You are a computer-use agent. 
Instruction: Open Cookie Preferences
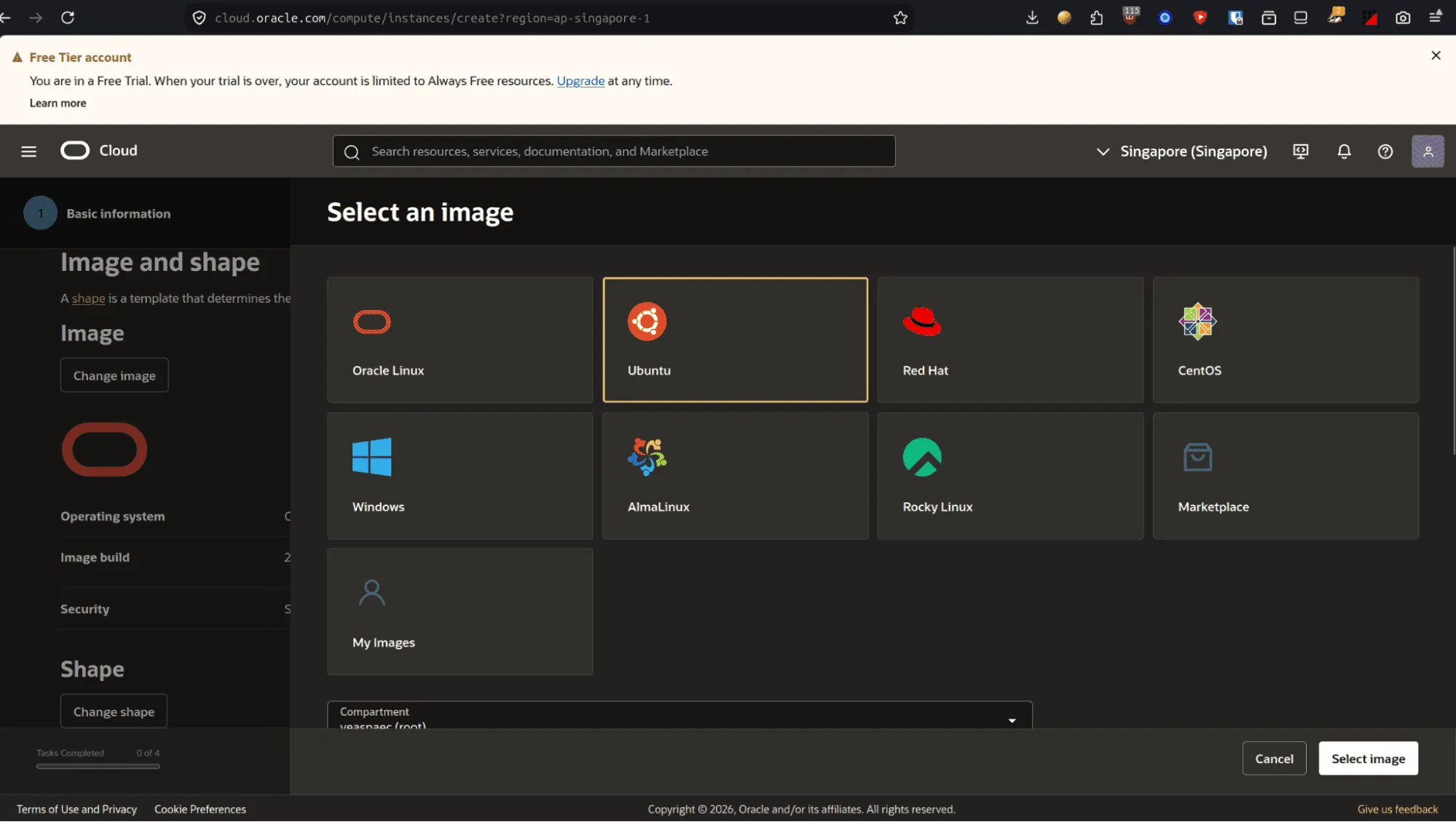click(200, 810)
